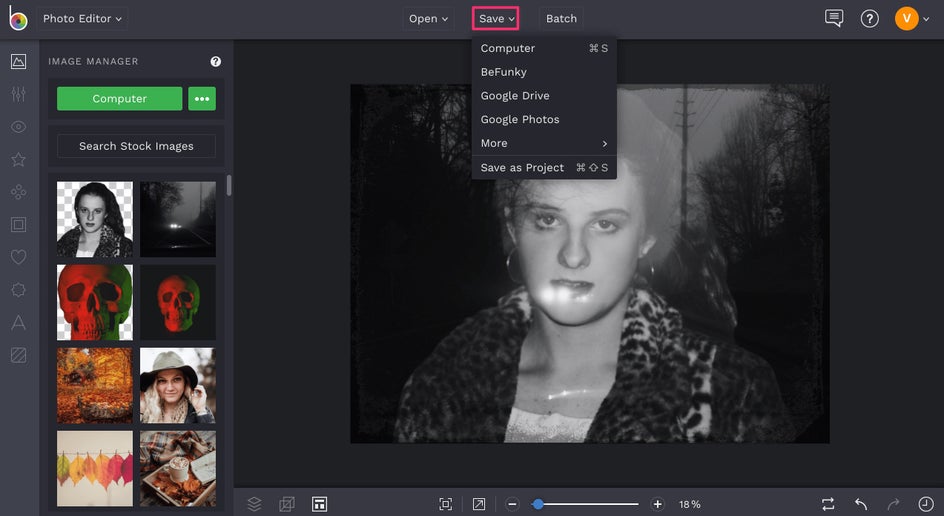Select the small skull on black thumbnail

click(178, 302)
